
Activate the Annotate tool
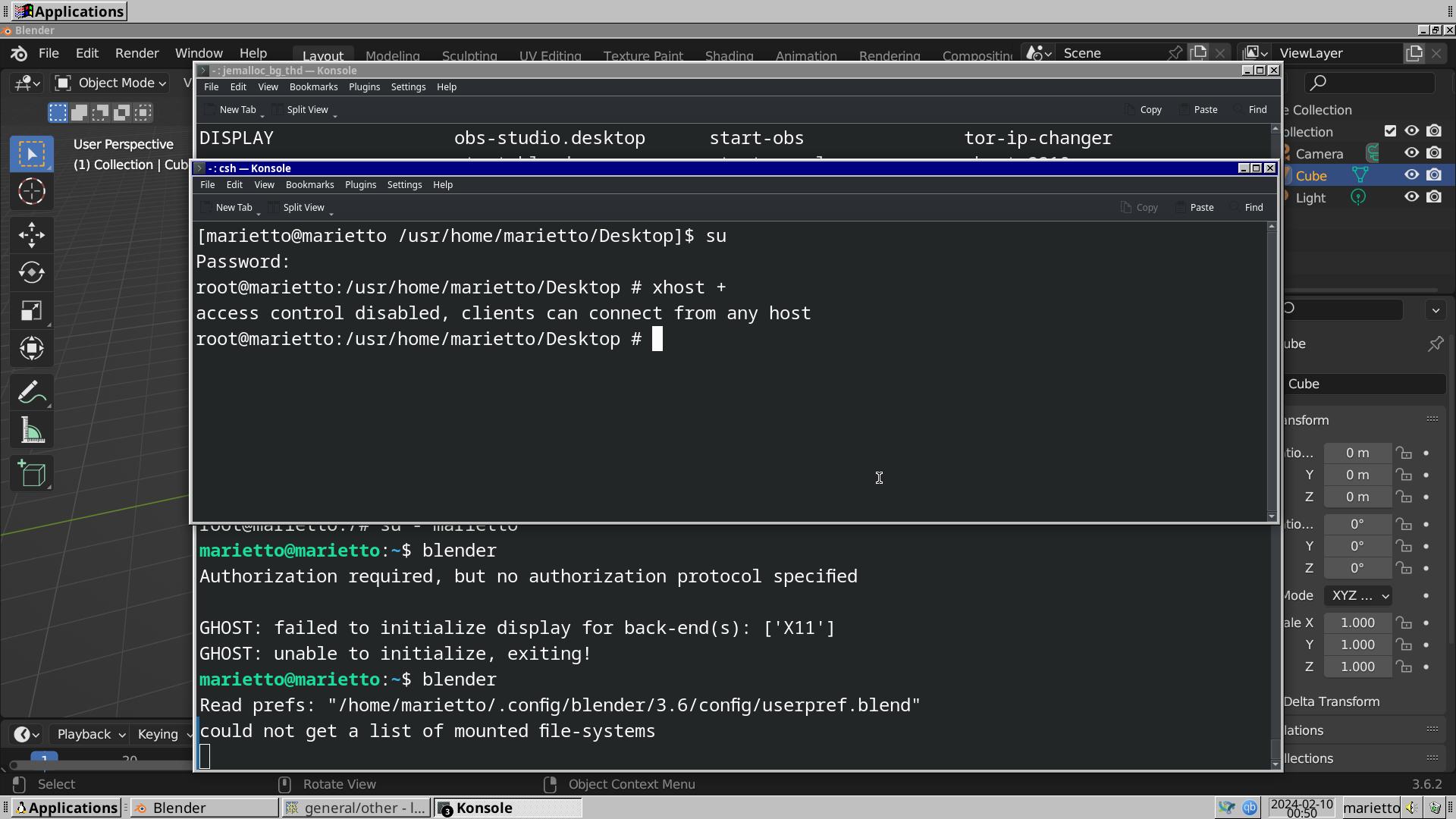(32, 392)
